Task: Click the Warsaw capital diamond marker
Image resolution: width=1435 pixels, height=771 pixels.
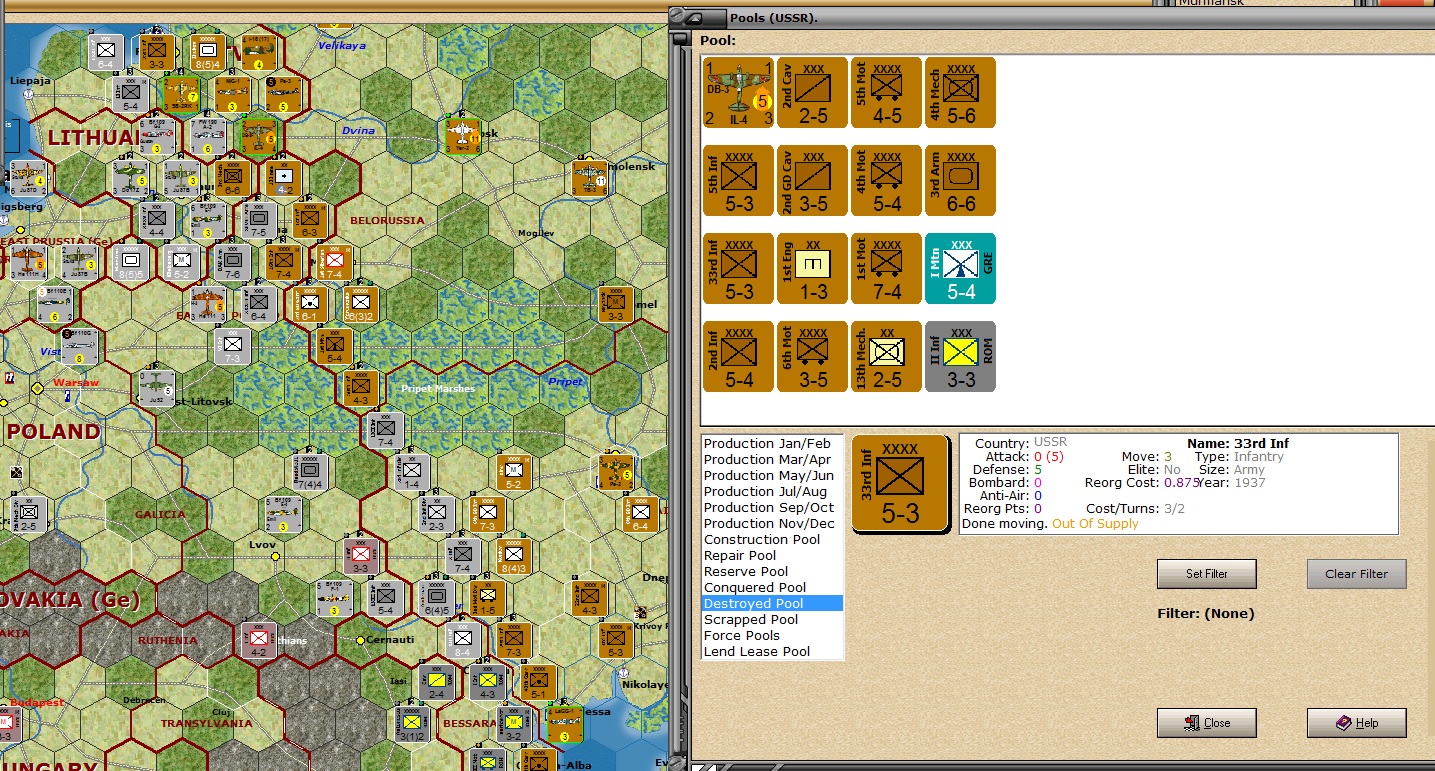Action: [x=38, y=388]
